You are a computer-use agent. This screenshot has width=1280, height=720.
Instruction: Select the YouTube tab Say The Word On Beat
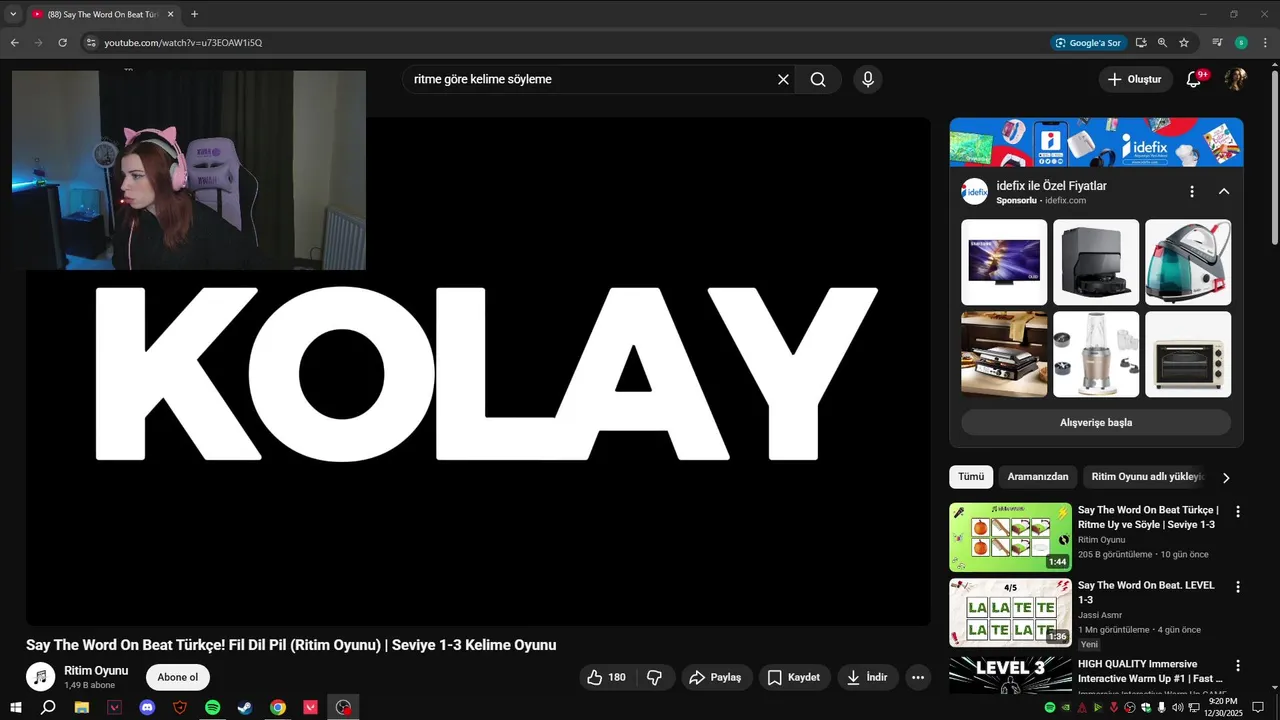pos(103,14)
